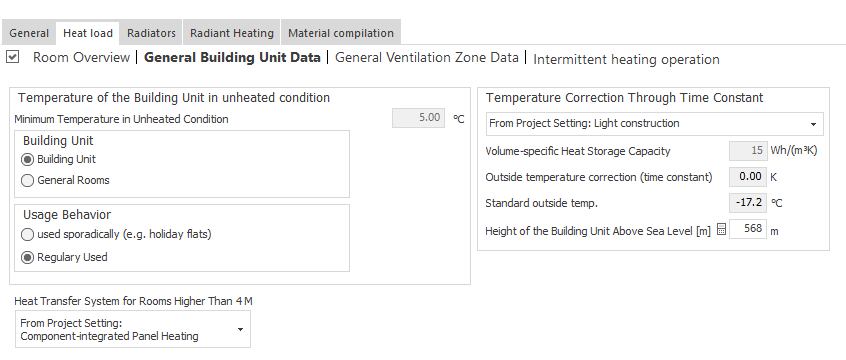Viewport: 846px width, 360px height.
Task: Open calculator icon beside sea level height
Action: [721, 230]
